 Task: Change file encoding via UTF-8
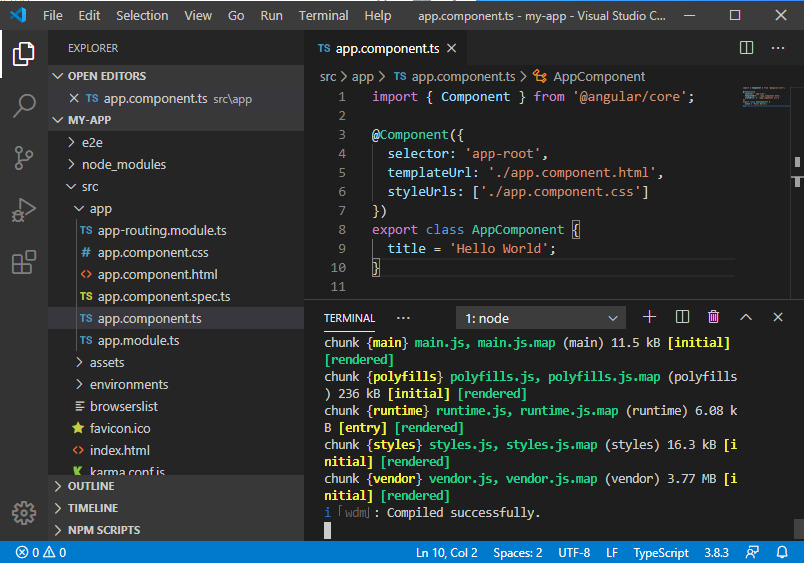click(574, 552)
